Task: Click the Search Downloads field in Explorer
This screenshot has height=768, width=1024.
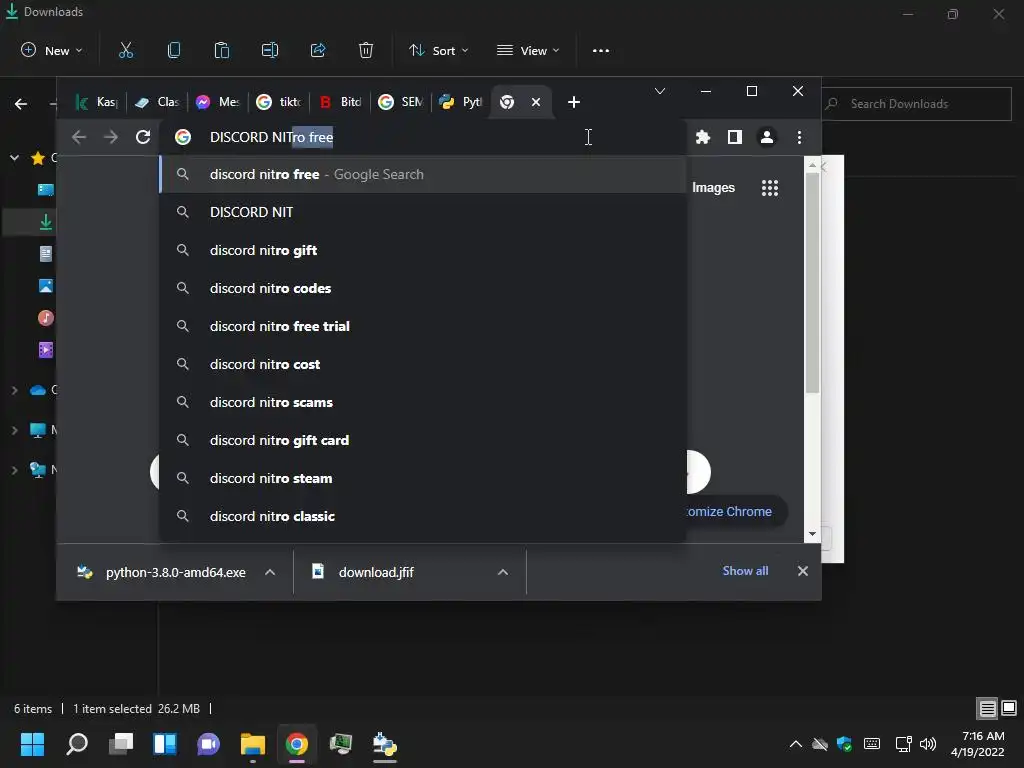Action: [x=916, y=104]
